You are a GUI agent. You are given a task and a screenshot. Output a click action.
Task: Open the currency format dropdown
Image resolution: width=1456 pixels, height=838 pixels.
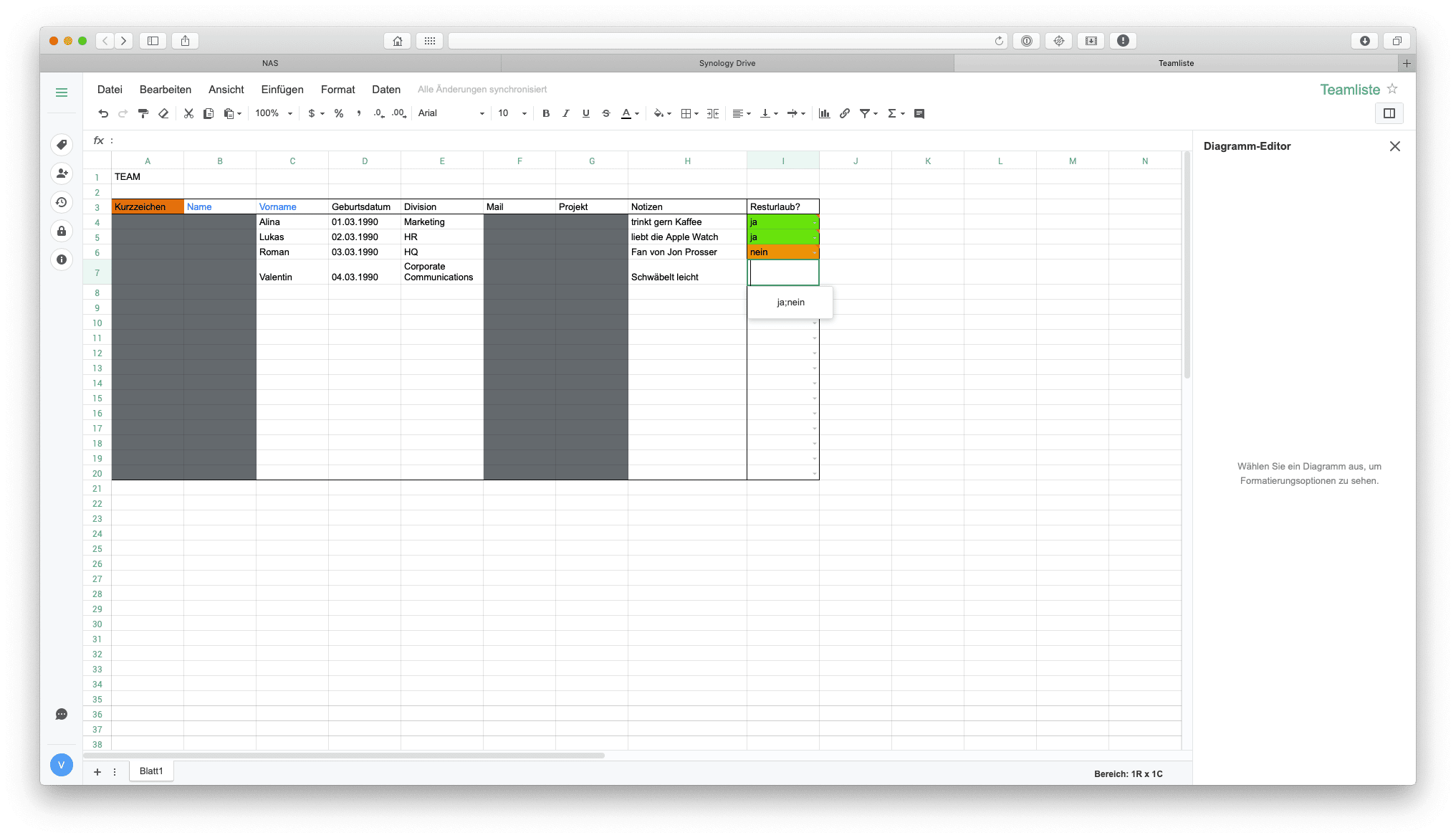point(316,113)
